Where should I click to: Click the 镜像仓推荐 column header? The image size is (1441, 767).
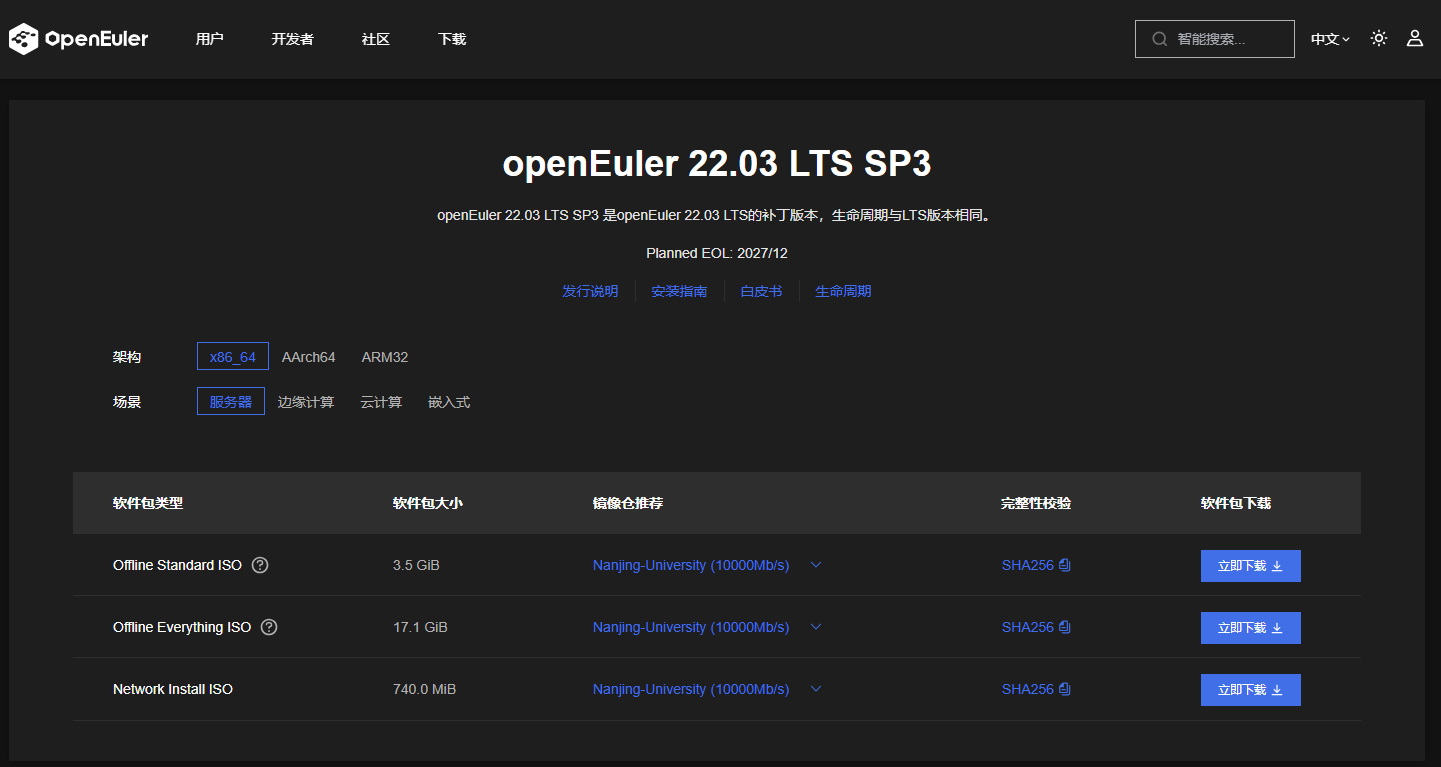[628, 503]
